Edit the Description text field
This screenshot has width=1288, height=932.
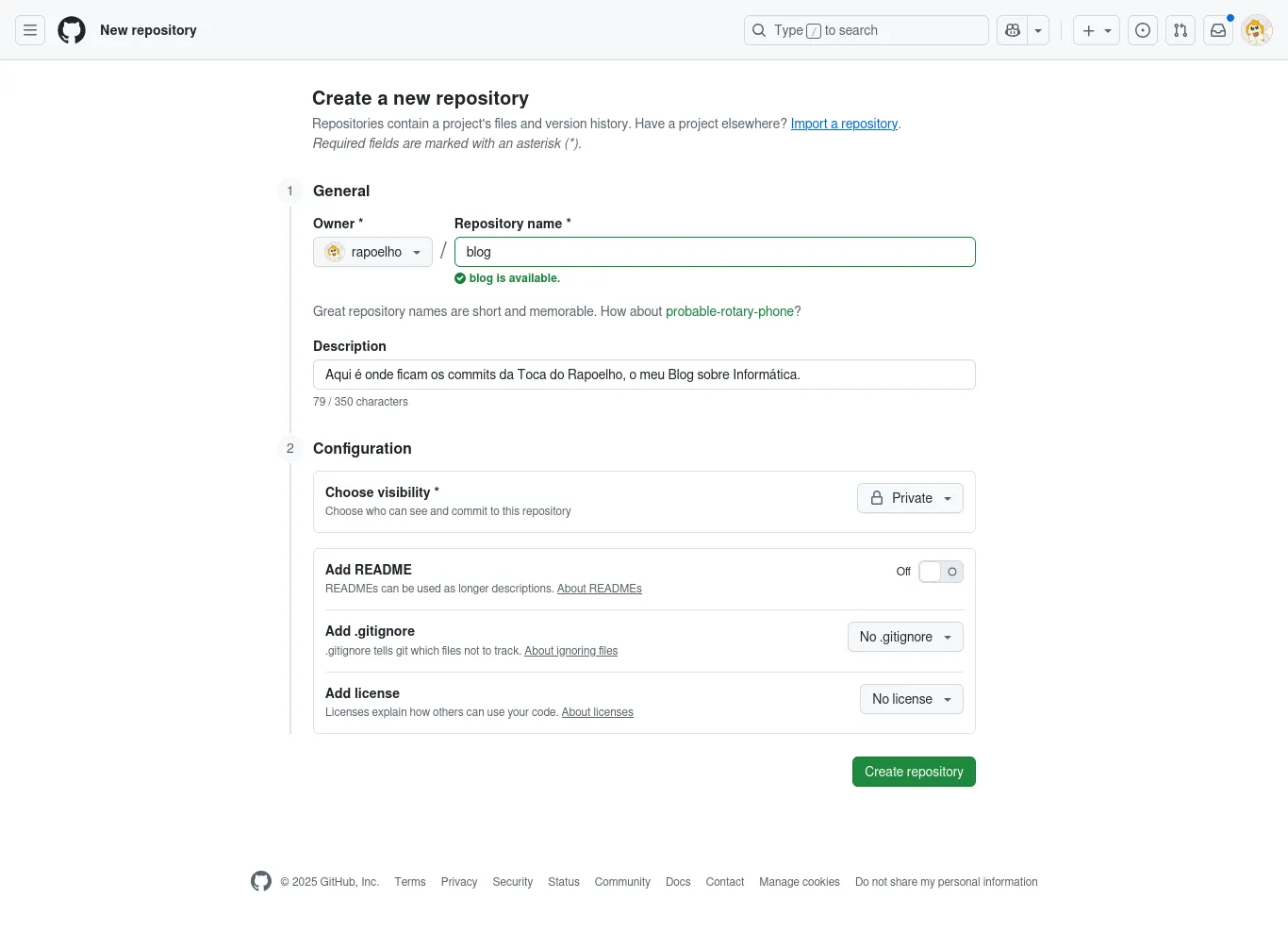[x=644, y=374]
